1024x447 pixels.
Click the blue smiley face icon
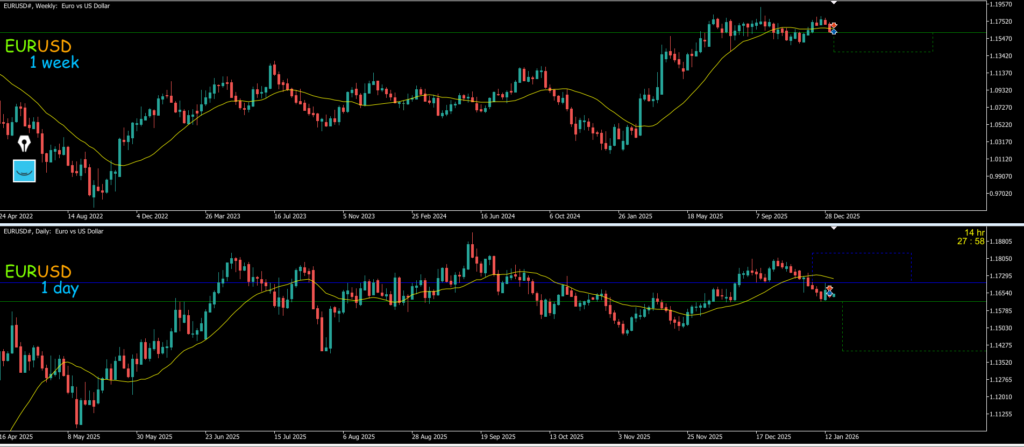pos(24,170)
